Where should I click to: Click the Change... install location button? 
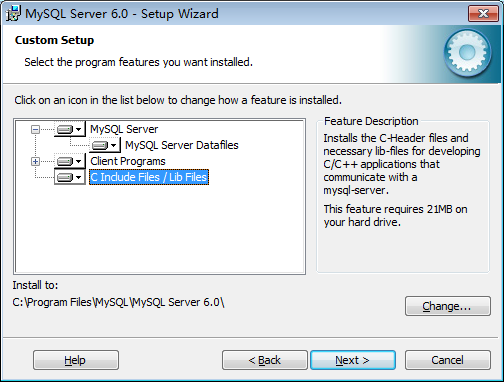pos(448,306)
